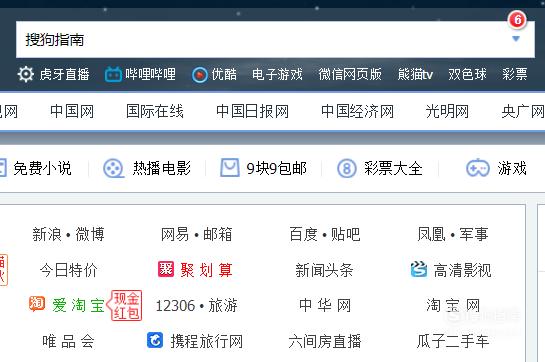This screenshot has width=545, height=362.
Task: Click the 哔哩哔哩 TV icon
Action: [x=113, y=74]
